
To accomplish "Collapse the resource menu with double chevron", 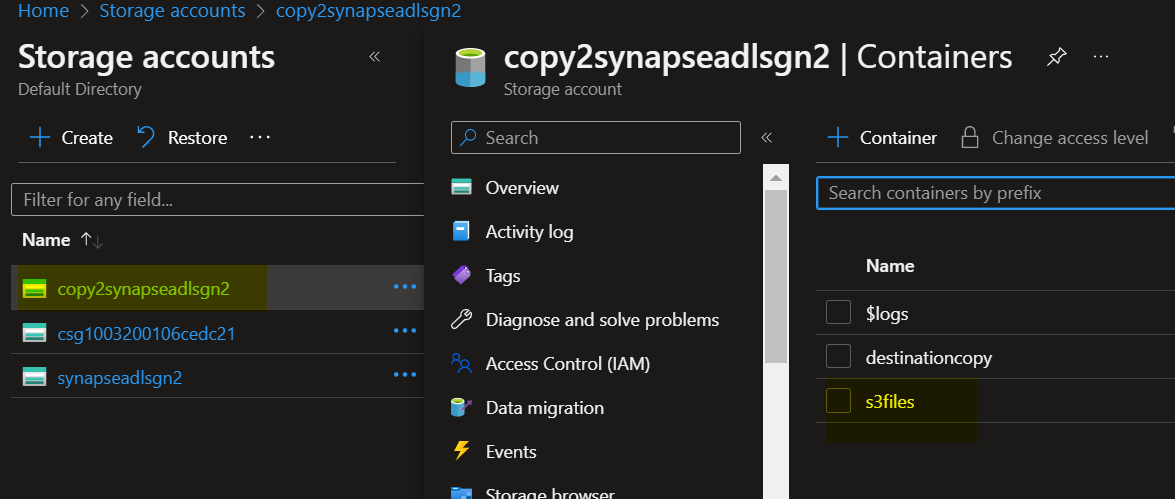I will (767, 138).
